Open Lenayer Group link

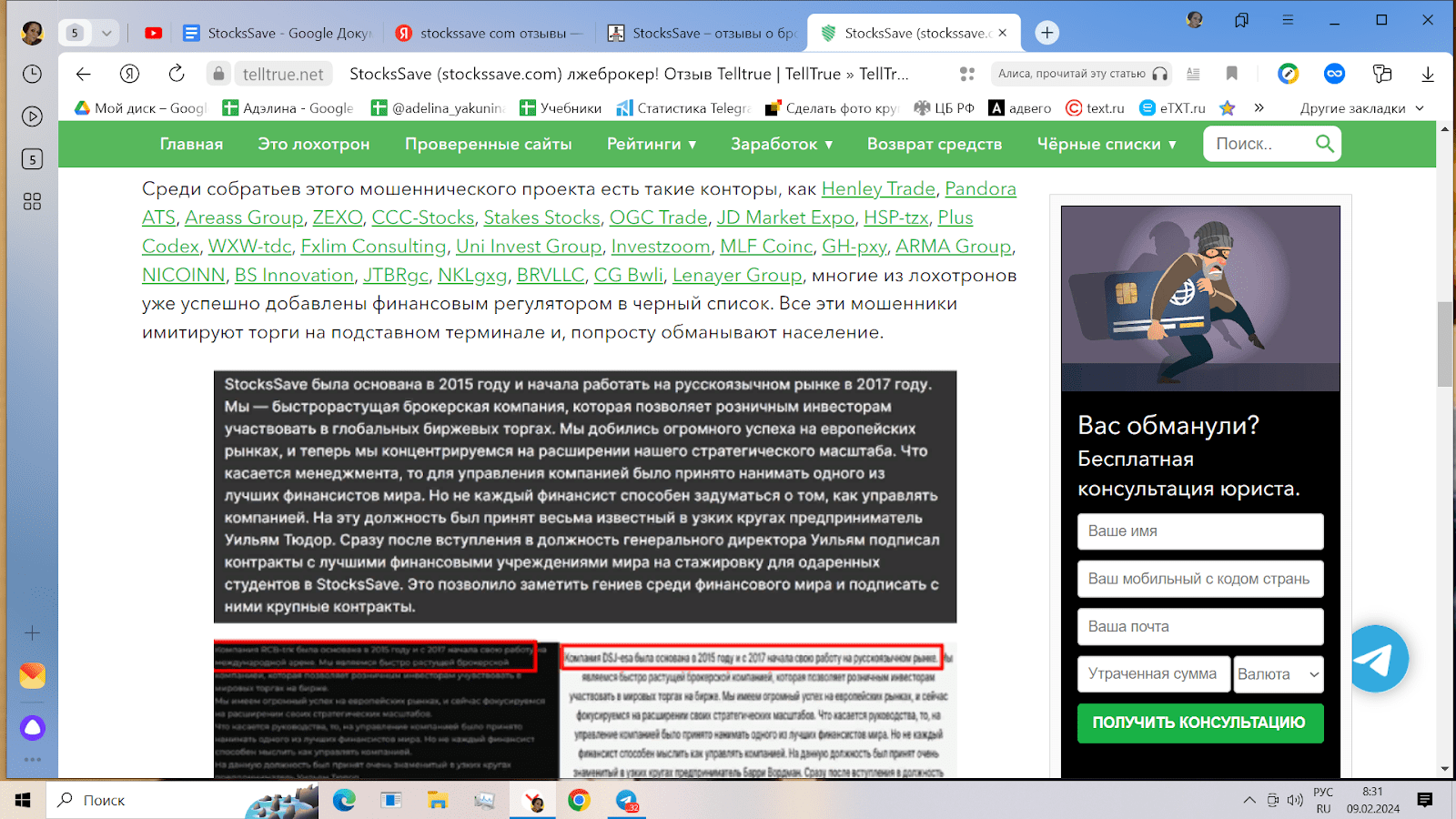tap(737, 275)
